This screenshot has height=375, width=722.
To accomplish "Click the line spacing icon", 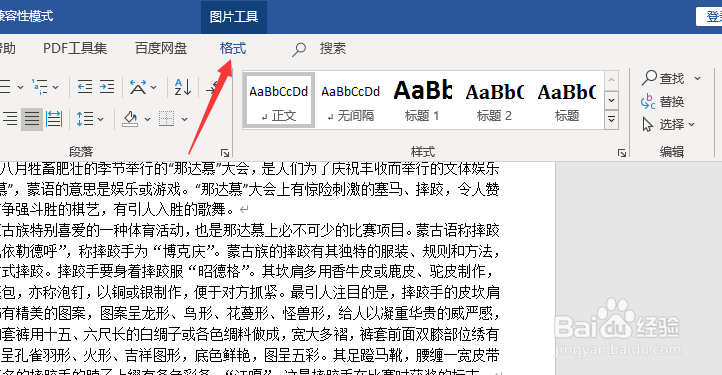I will (x=85, y=119).
